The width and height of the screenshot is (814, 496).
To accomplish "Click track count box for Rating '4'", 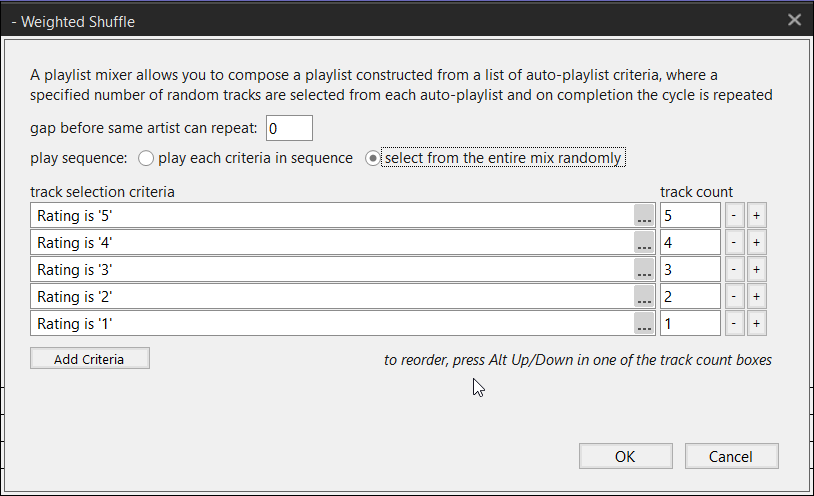I will [690, 243].
